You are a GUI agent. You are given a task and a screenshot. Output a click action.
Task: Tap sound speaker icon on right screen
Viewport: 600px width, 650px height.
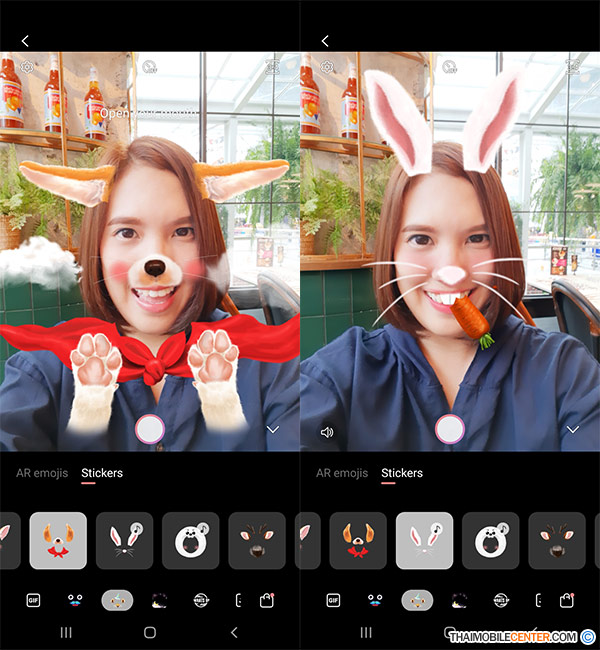(x=327, y=432)
